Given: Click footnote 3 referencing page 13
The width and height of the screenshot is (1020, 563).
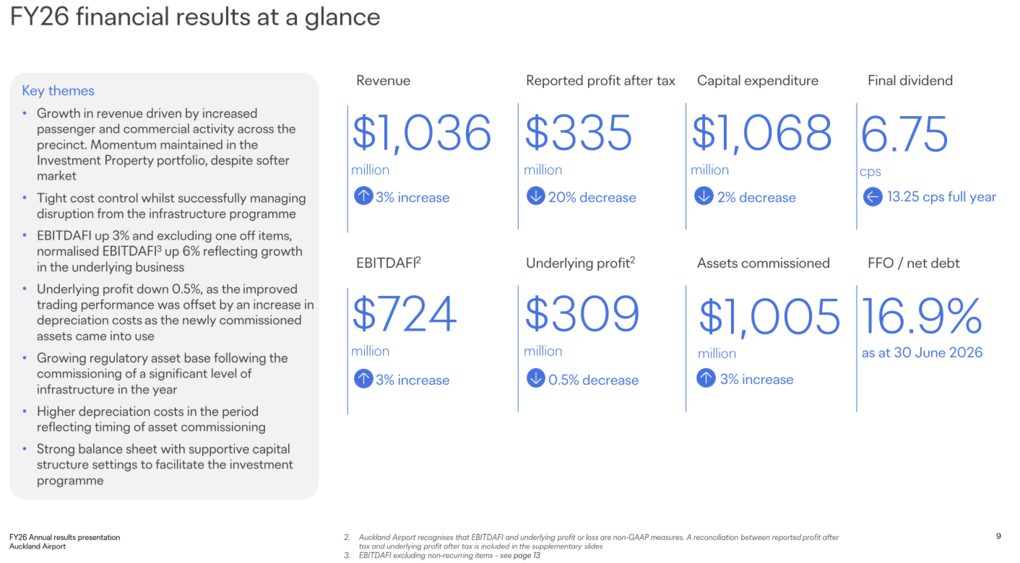Looking at the screenshot, I should pos(442,555).
